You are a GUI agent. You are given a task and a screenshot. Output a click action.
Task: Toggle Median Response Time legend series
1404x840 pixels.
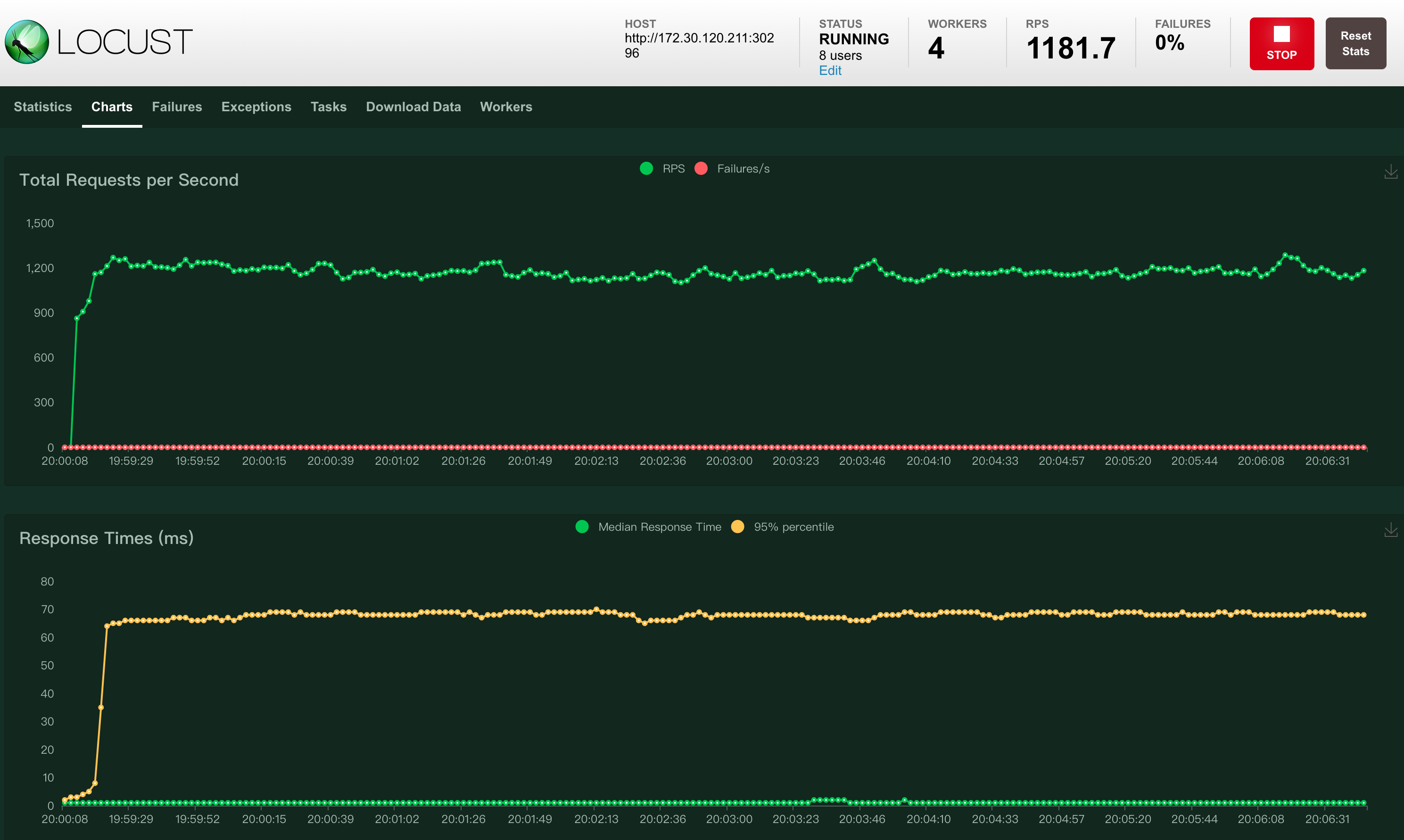pos(648,527)
